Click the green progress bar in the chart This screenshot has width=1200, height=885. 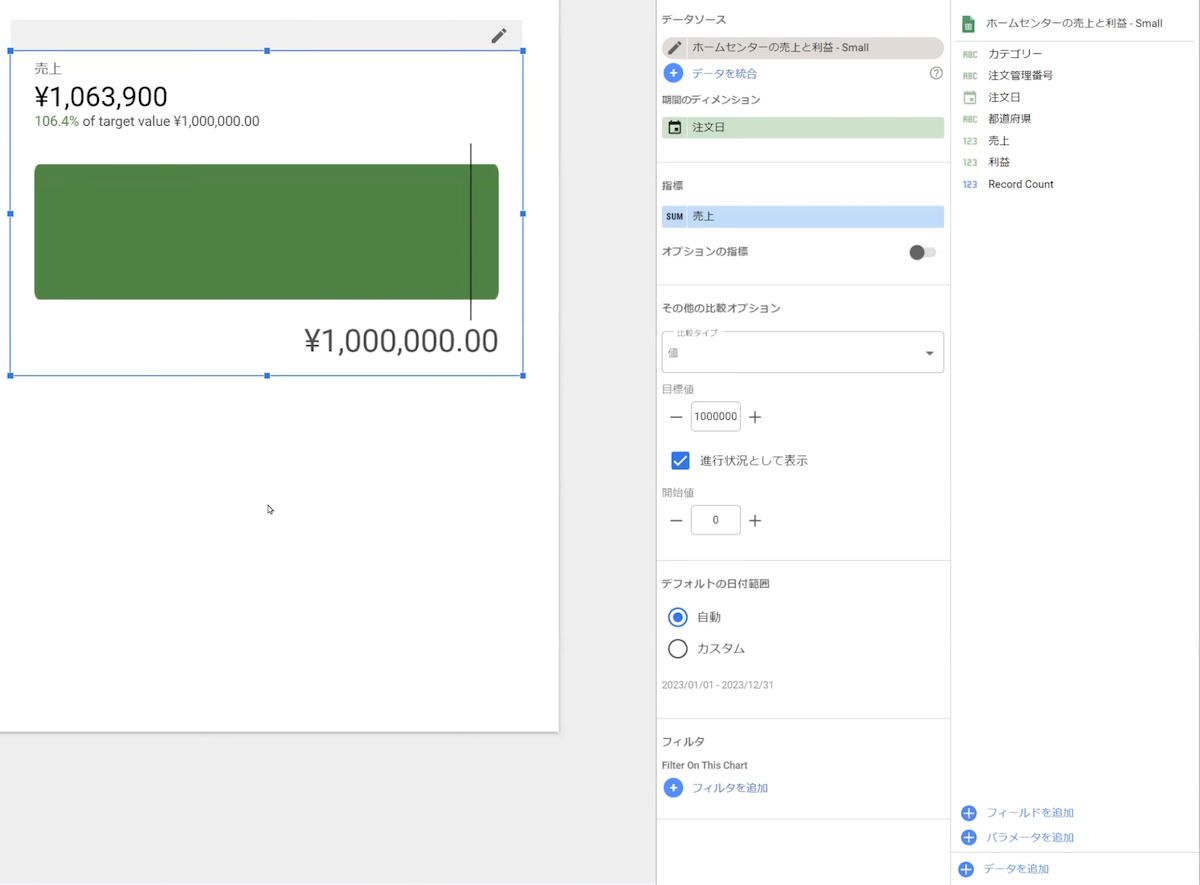click(x=250, y=232)
